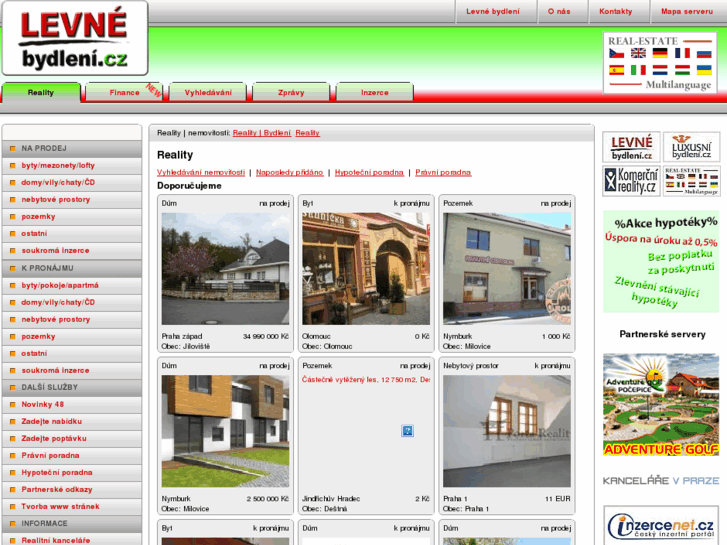Click Levné bydlení in top menu
This screenshot has height=545, width=727.
tap(493, 11)
